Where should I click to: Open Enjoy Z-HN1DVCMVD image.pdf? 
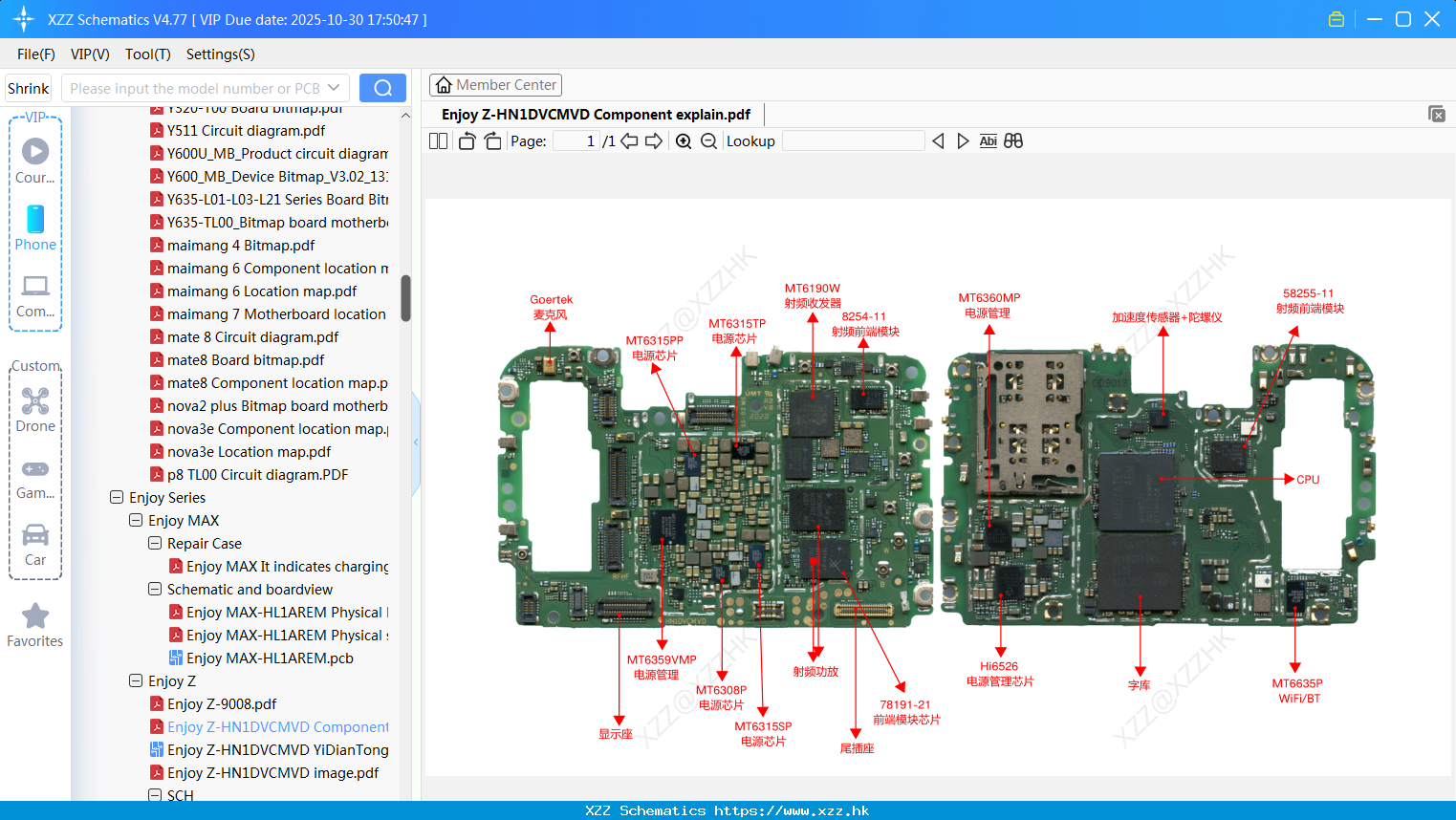[272, 772]
